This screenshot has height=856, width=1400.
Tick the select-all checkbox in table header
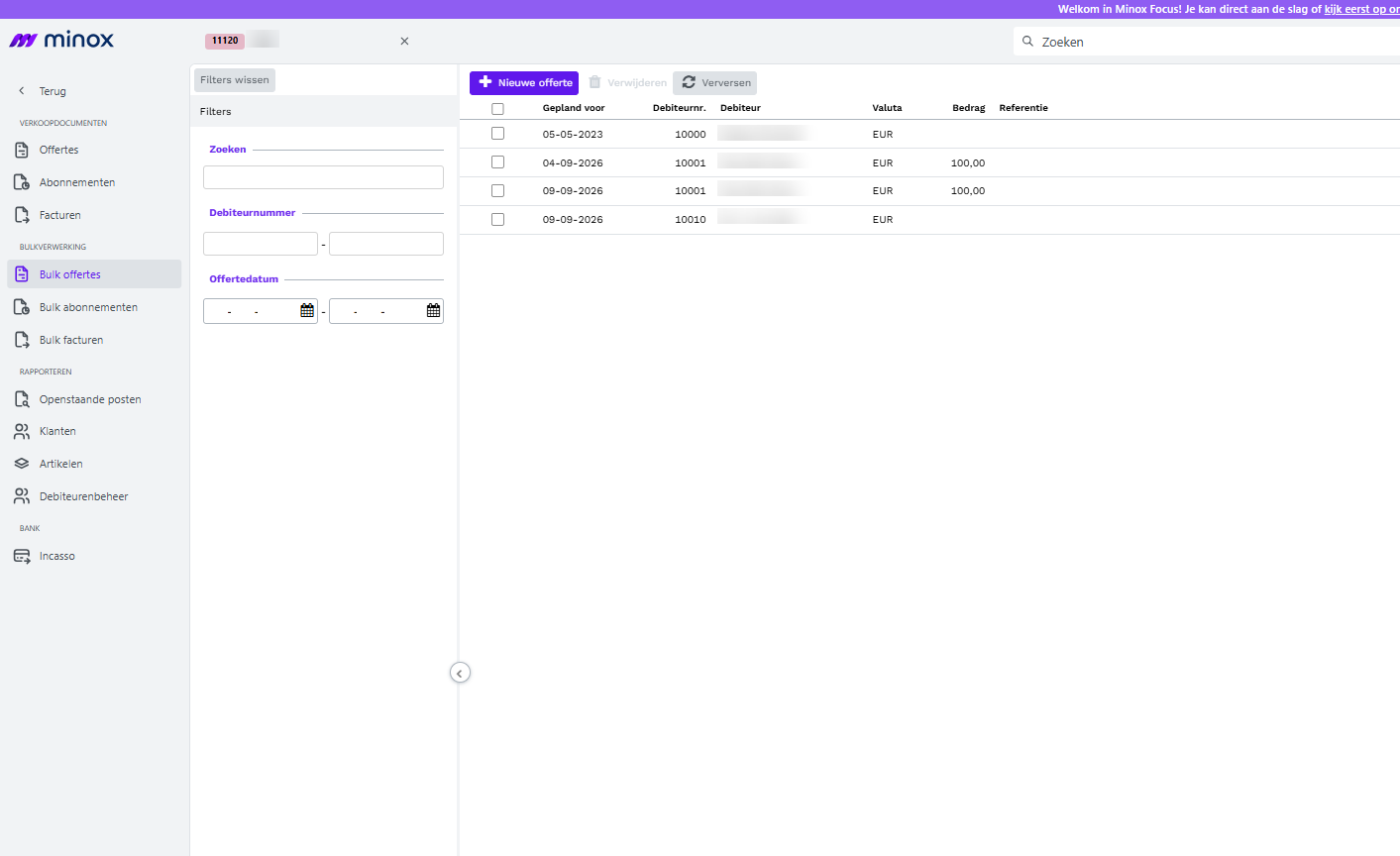497,109
